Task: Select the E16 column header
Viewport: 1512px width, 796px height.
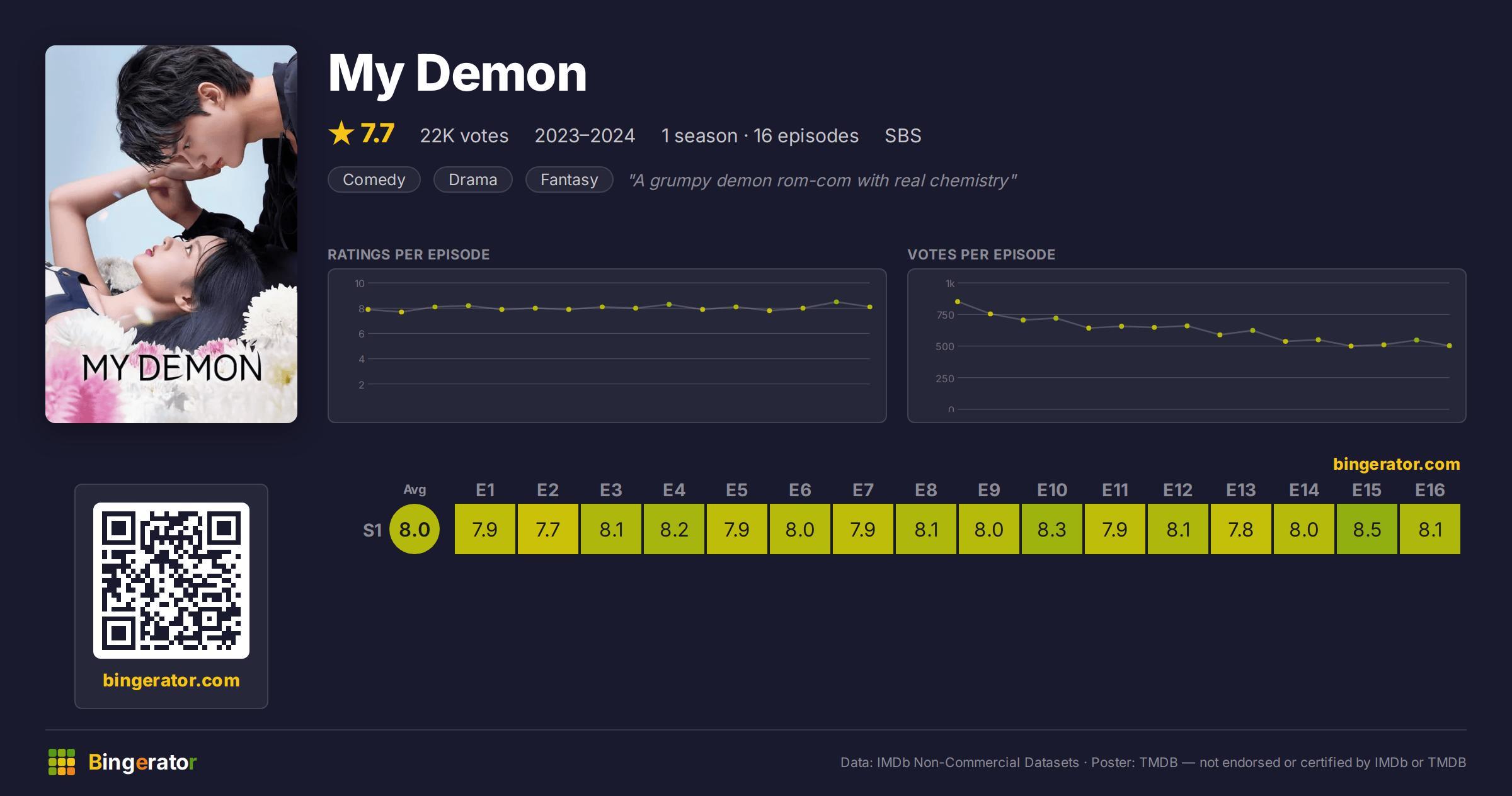Action: click(x=1430, y=490)
